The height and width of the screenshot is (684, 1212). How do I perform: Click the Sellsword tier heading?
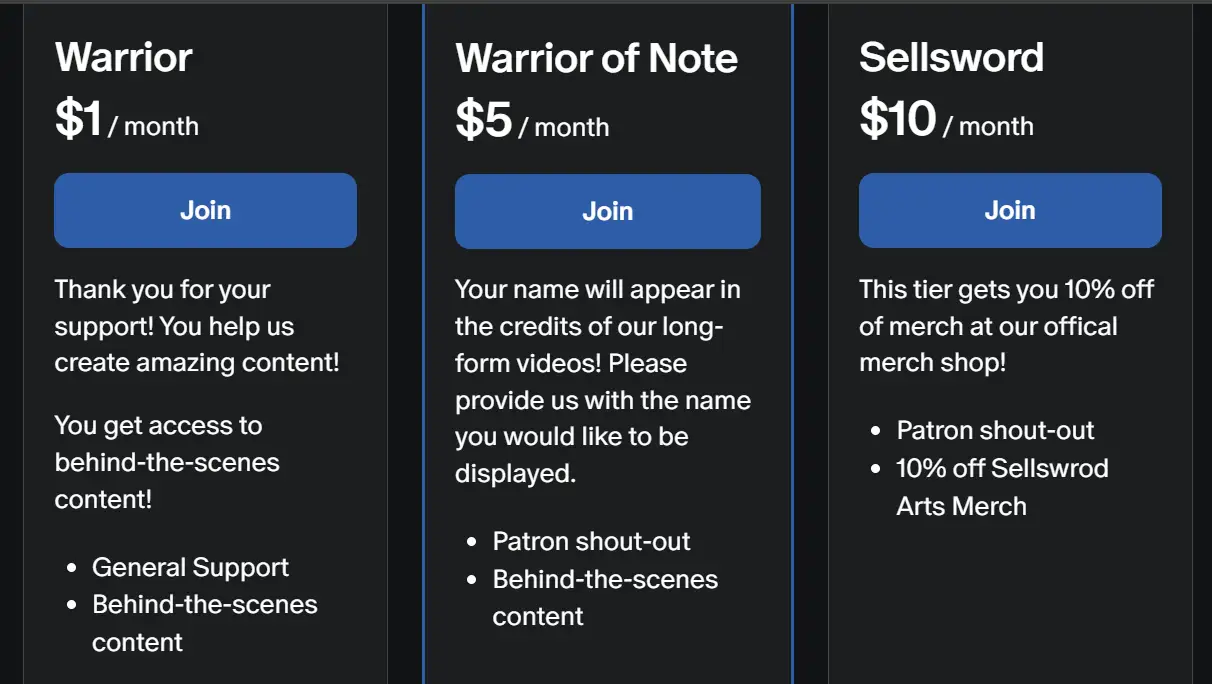(951, 57)
